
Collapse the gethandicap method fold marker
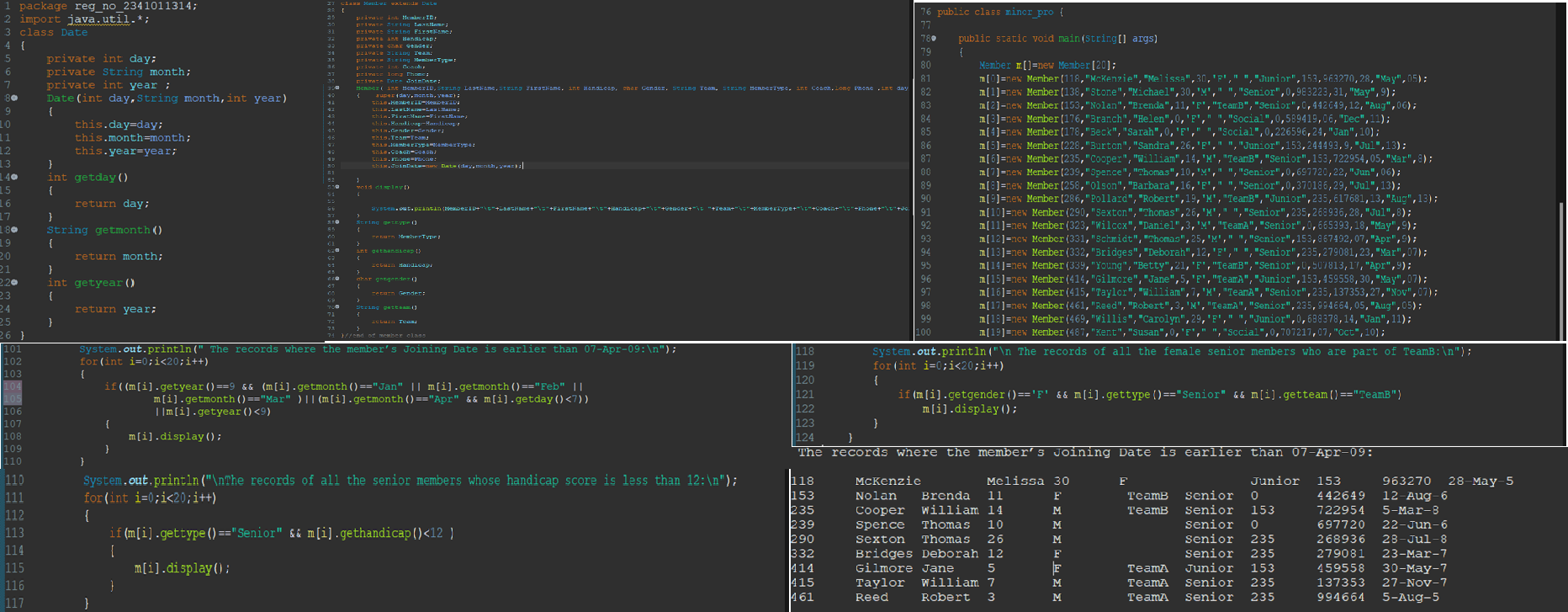(337, 250)
